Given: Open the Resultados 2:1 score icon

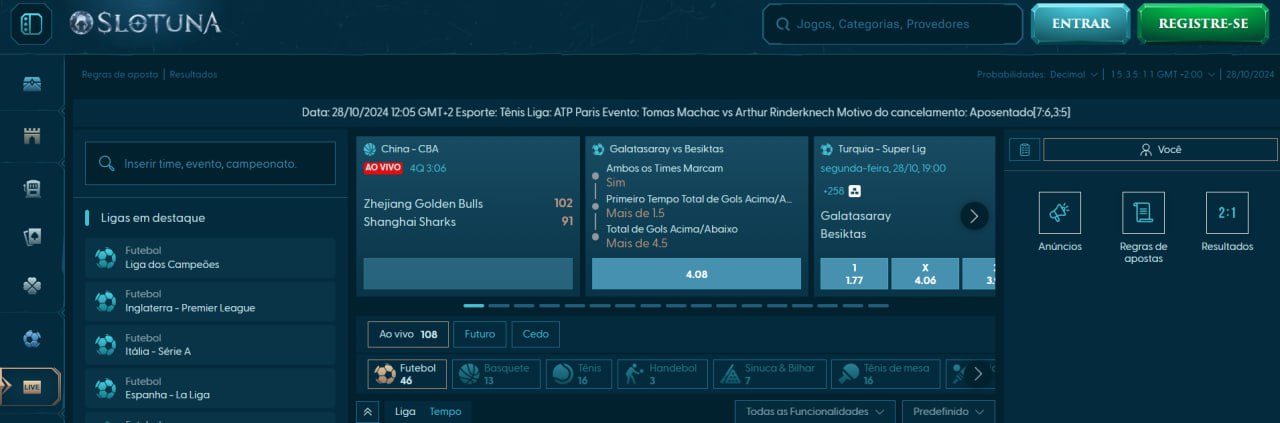Looking at the screenshot, I should [x=1226, y=213].
